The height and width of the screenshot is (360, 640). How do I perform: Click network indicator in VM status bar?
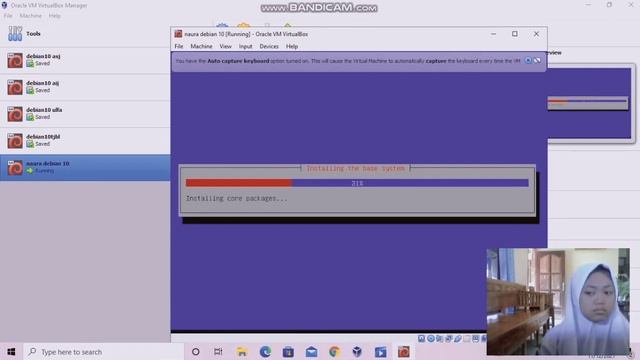[x=449, y=339]
